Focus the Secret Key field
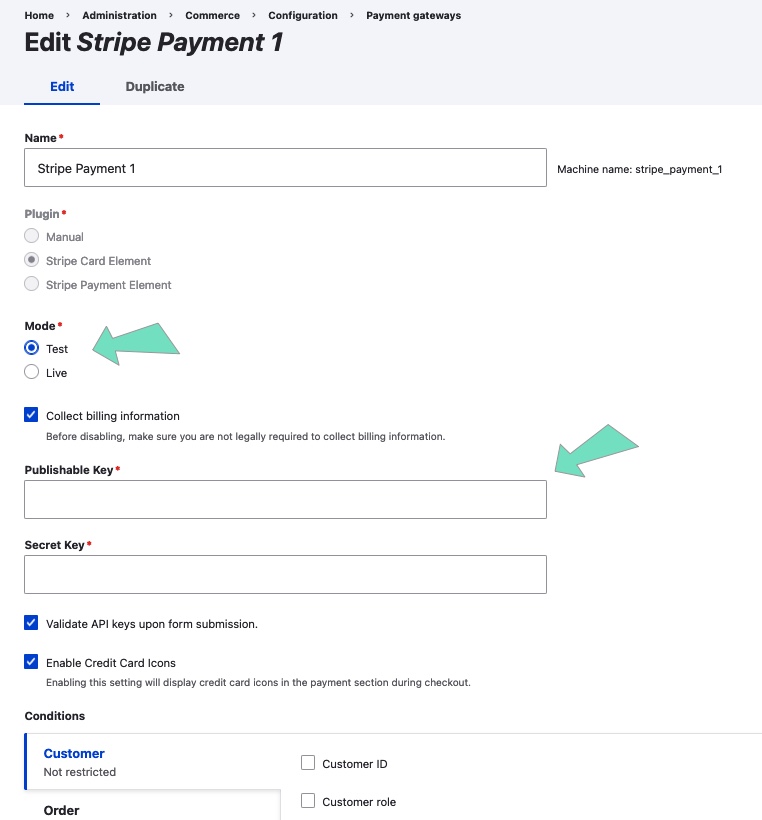This screenshot has width=762, height=820. 286,574
